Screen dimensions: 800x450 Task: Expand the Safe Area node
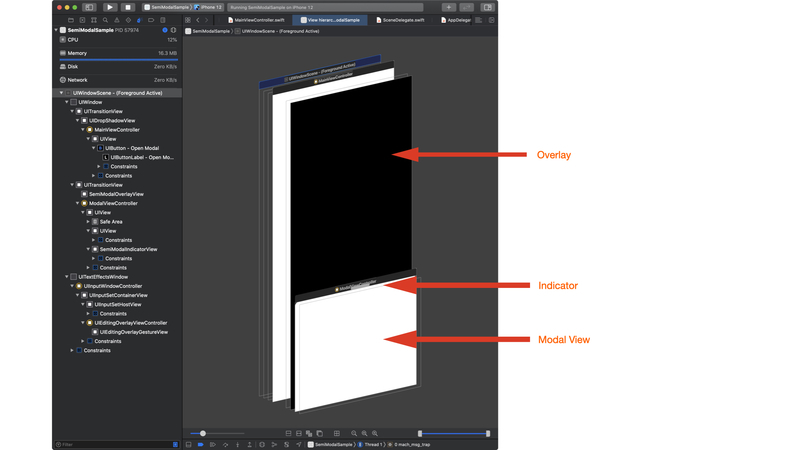88,221
